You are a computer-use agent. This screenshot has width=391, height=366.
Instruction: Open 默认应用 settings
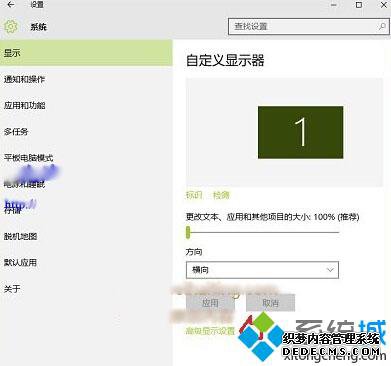click(x=20, y=262)
